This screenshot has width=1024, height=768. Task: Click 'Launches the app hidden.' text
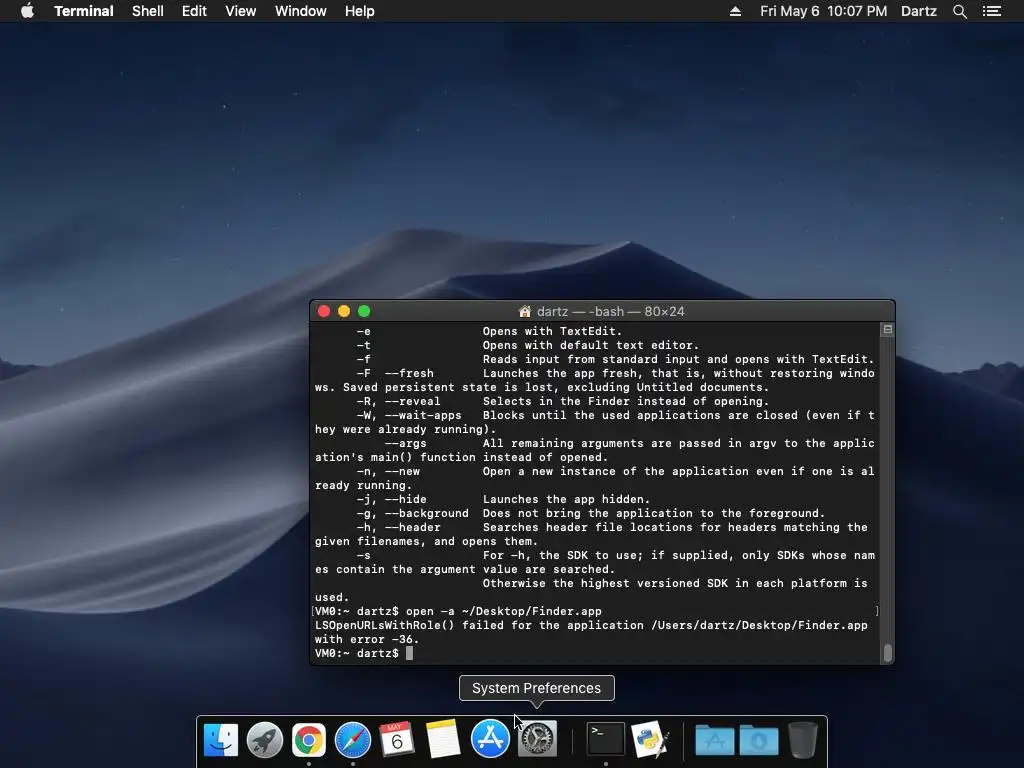(566, 499)
